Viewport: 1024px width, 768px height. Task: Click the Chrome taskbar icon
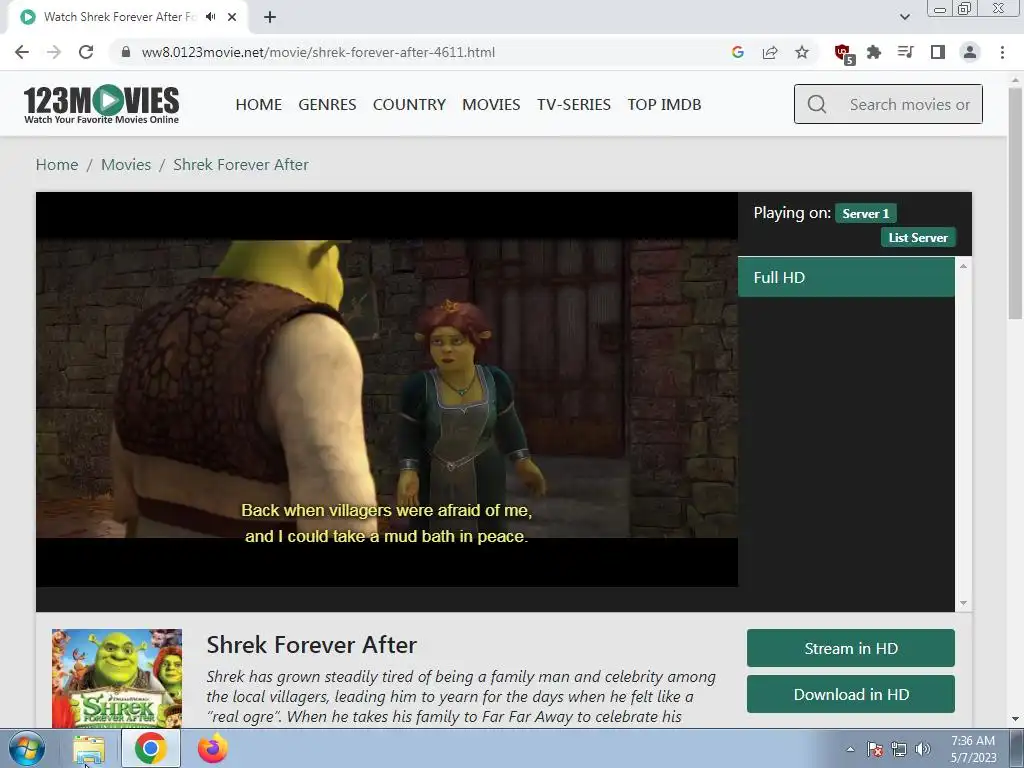(151, 748)
